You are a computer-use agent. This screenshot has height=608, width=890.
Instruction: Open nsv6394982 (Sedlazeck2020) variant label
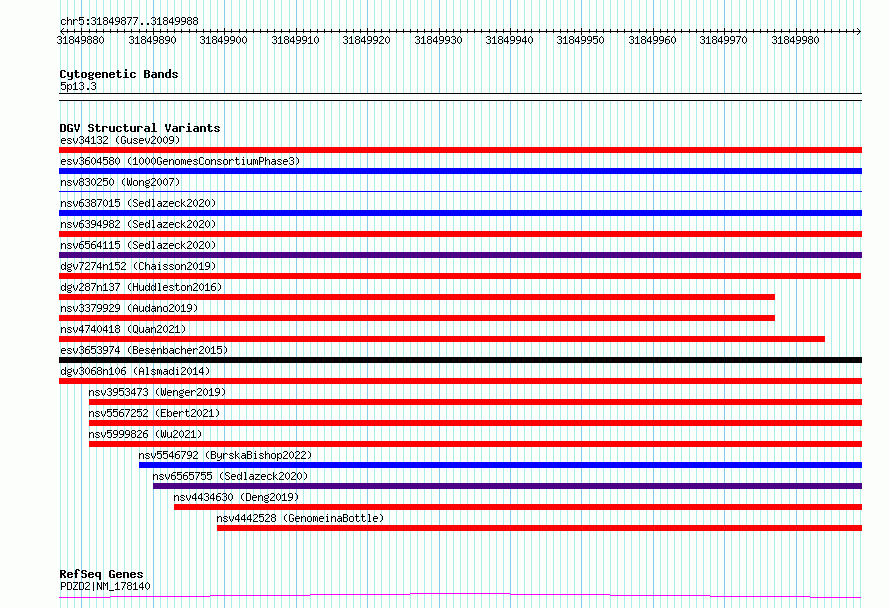coord(138,224)
